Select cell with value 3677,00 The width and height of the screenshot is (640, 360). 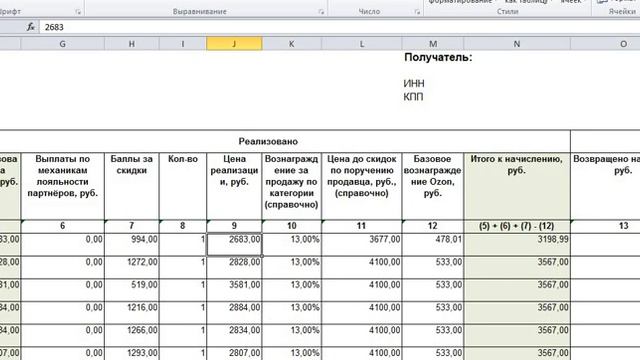tap(362, 244)
